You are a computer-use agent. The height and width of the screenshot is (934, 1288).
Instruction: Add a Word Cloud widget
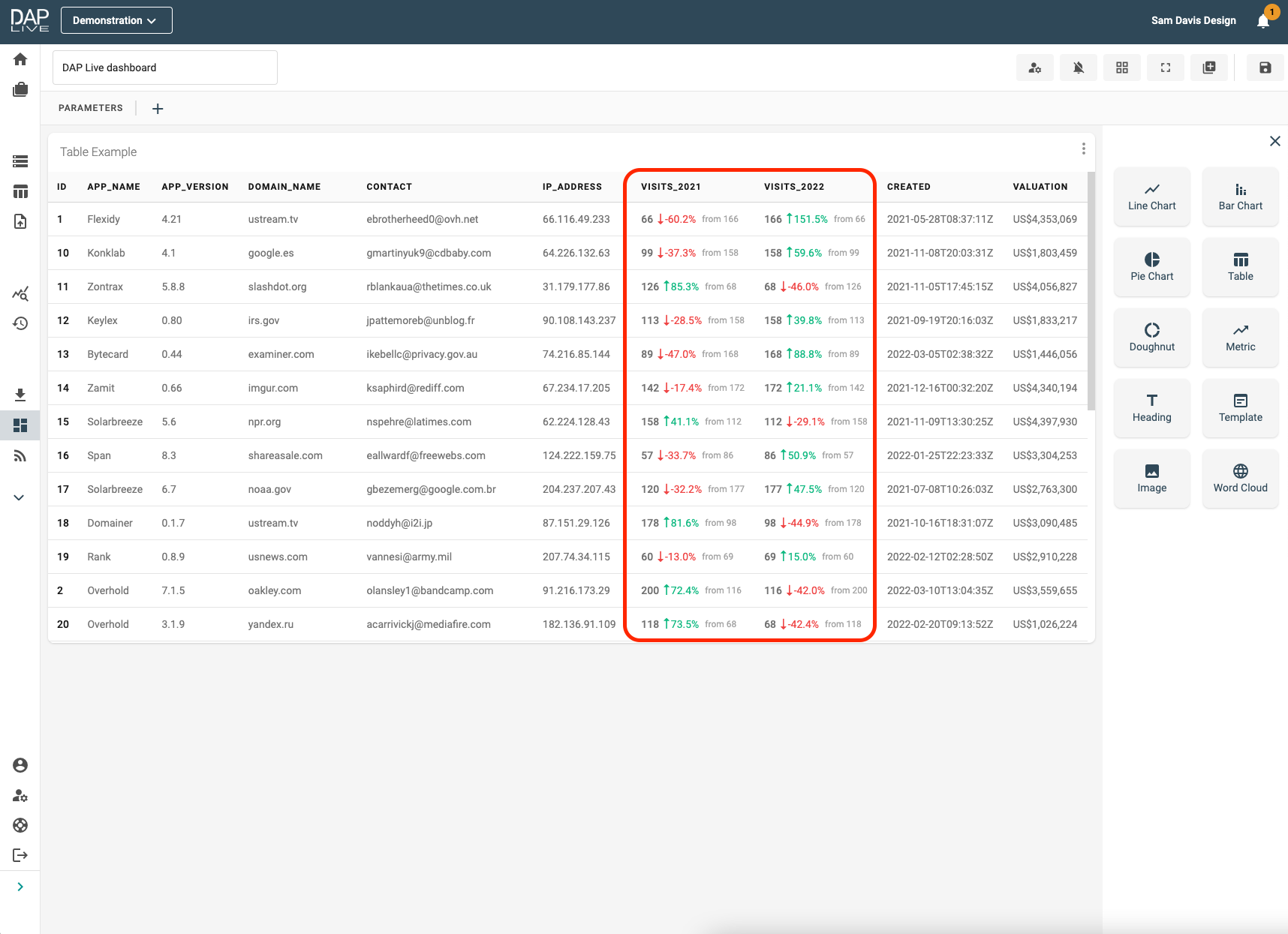pyautogui.click(x=1240, y=479)
